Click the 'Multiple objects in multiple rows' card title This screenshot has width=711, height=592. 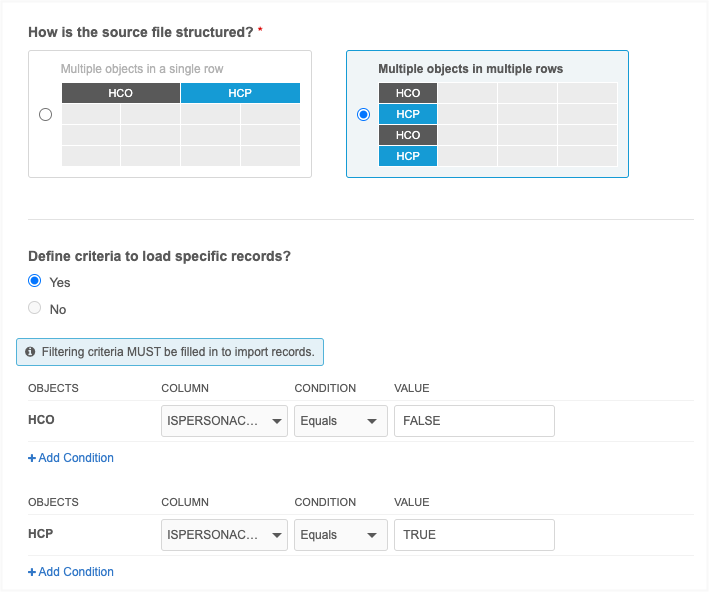(x=470, y=69)
